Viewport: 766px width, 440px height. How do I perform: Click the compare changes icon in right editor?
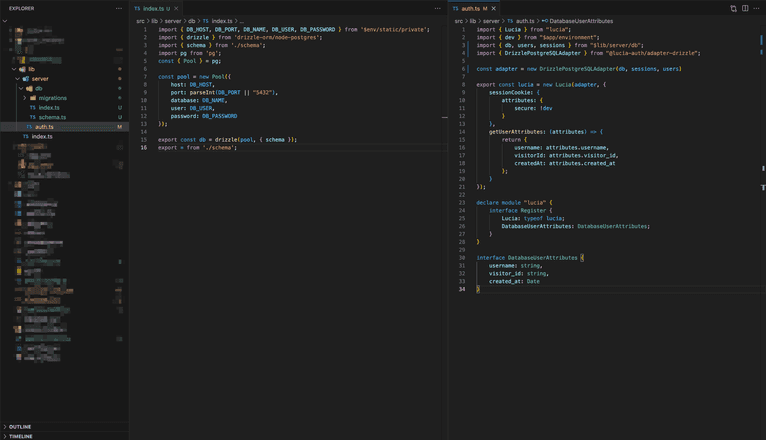[x=733, y=8]
